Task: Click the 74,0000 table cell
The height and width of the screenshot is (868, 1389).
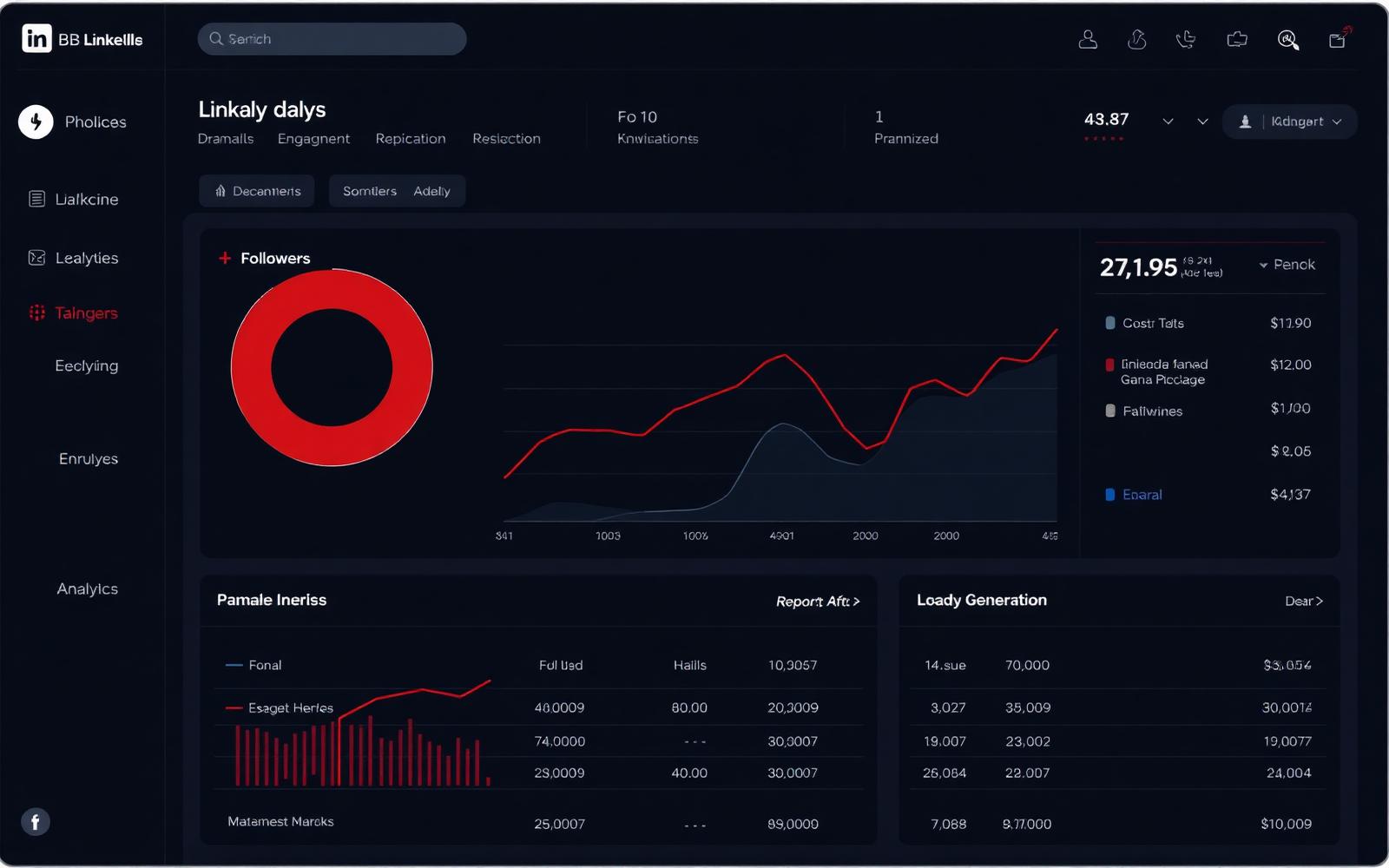Action: pyautogui.click(x=559, y=741)
